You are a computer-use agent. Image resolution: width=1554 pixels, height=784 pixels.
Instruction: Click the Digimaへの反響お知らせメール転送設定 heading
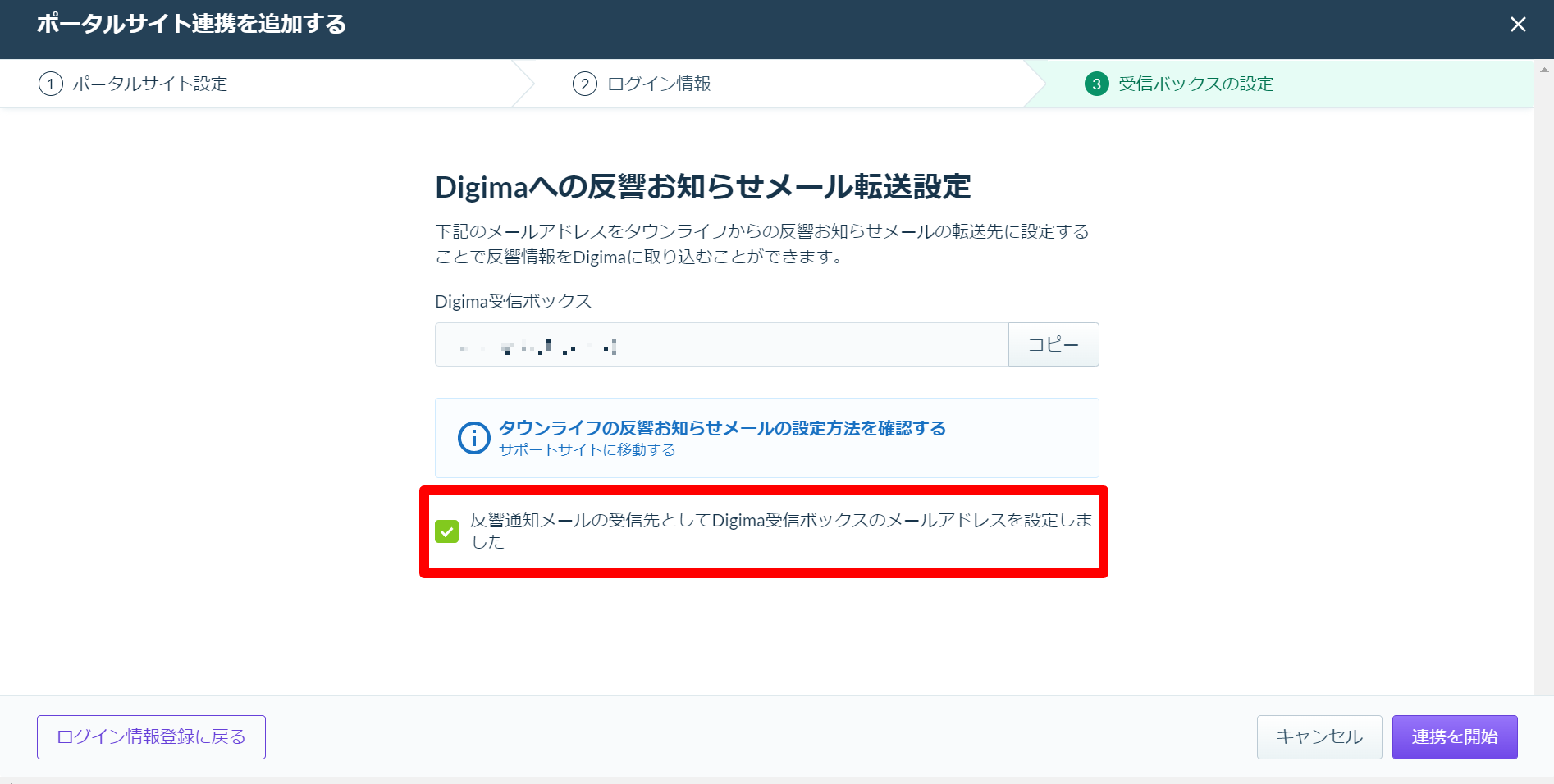[x=703, y=187]
